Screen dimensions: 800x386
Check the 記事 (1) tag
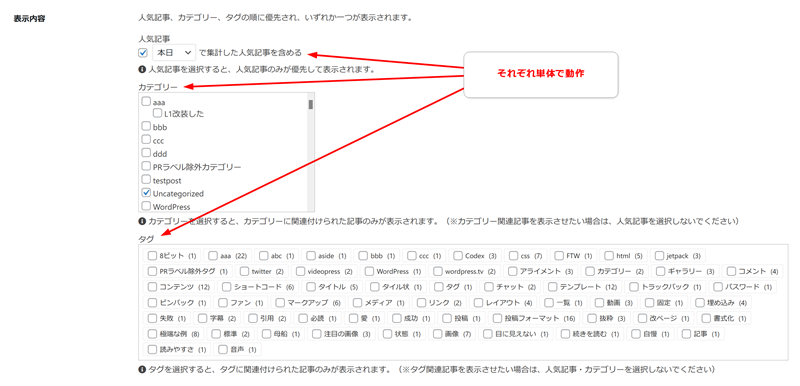(686, 334)
